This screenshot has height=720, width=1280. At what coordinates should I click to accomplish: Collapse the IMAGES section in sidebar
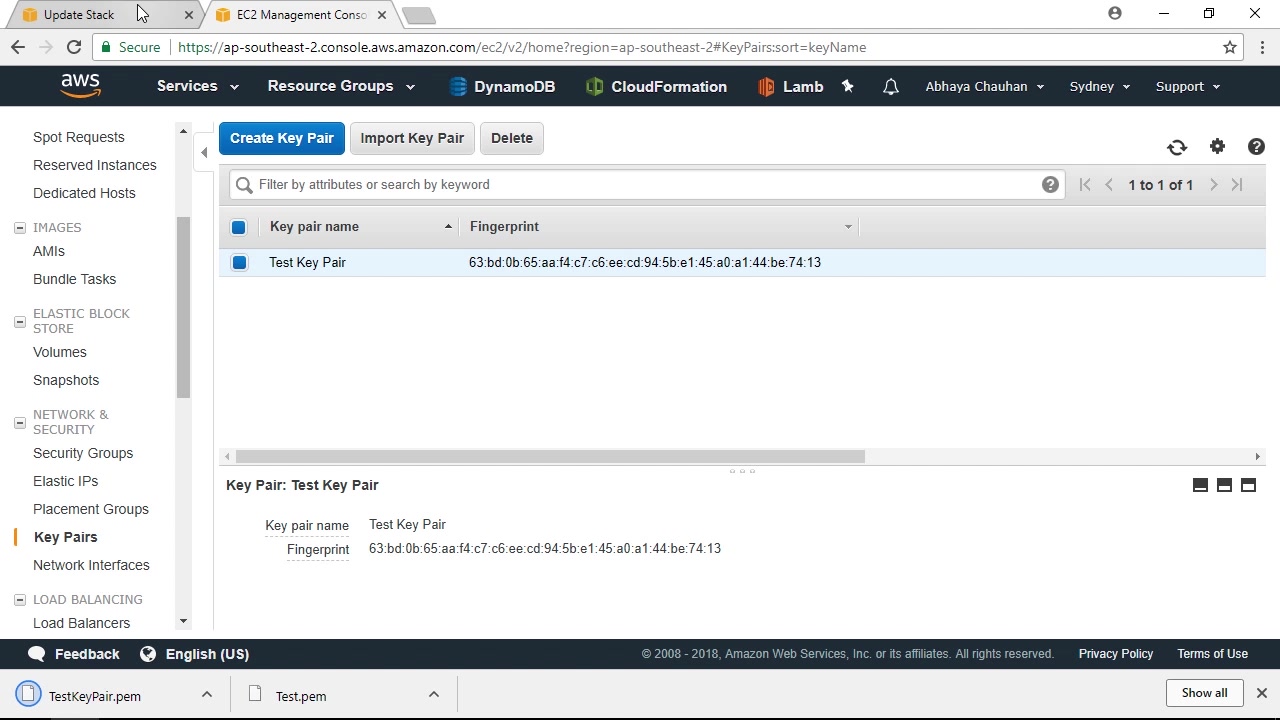[19, 228]
